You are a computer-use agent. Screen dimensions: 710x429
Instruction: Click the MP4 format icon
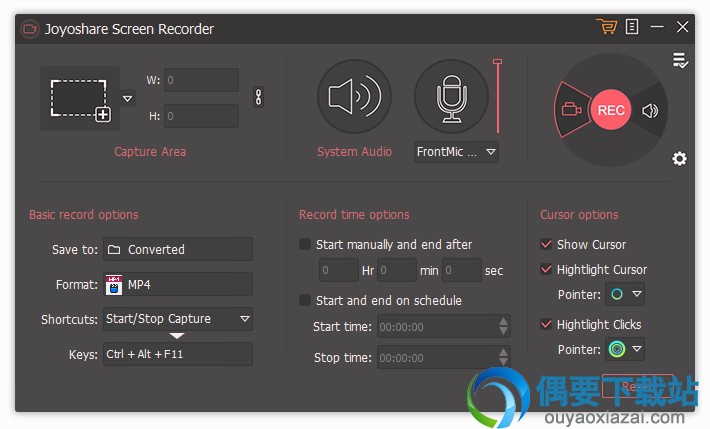pos(114,285)
